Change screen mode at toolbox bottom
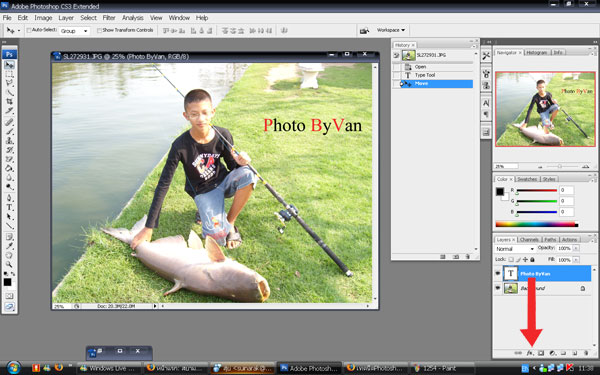Viewport: 600px width, 375px height. [9, 307]
